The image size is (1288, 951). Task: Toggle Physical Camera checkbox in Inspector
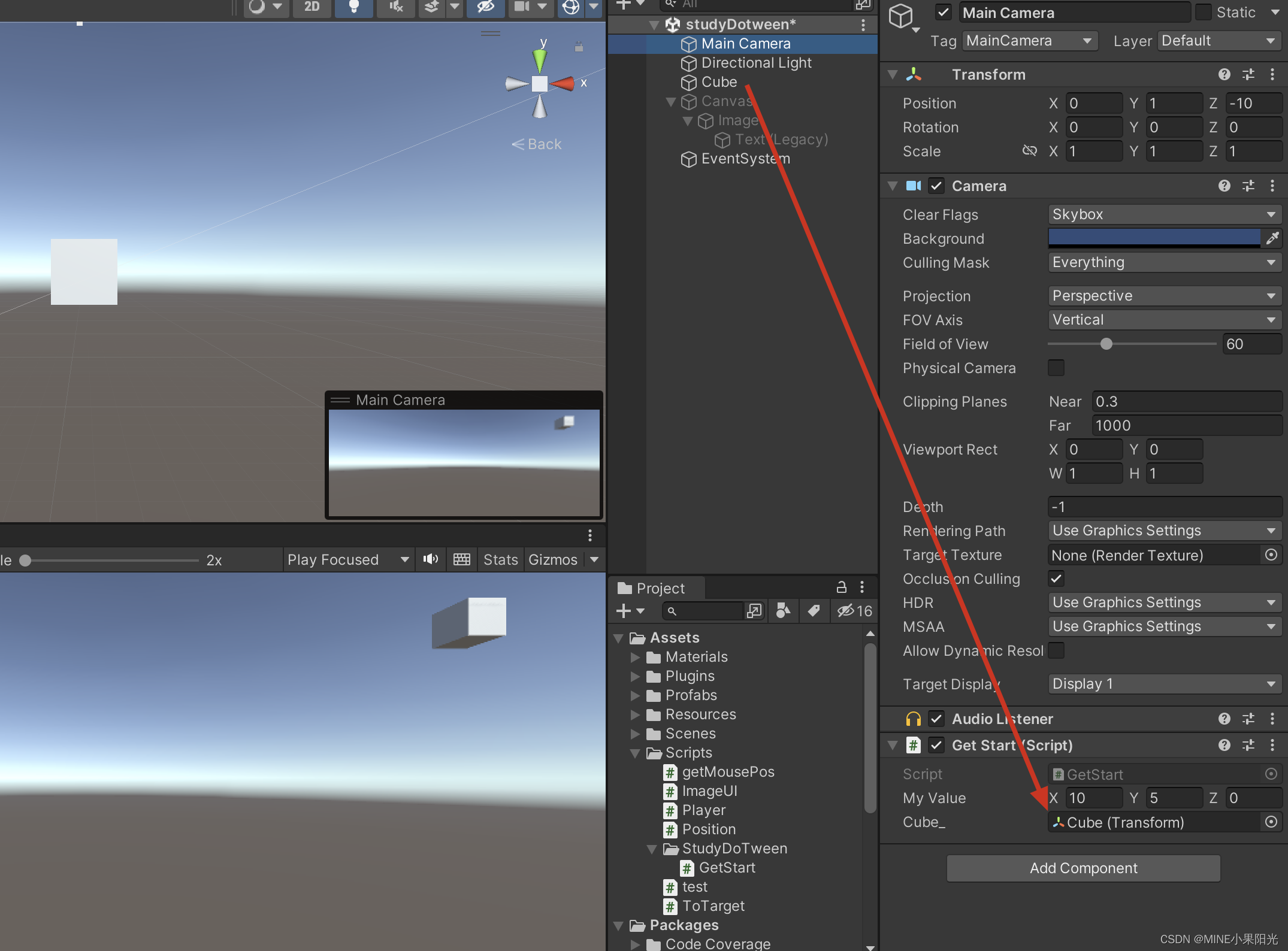tap(1056, 368)
